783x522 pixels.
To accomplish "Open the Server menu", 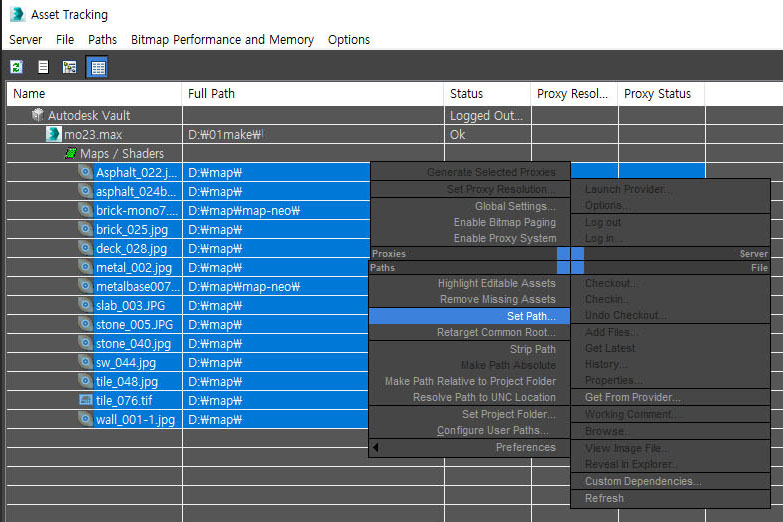I will [25, 39].
